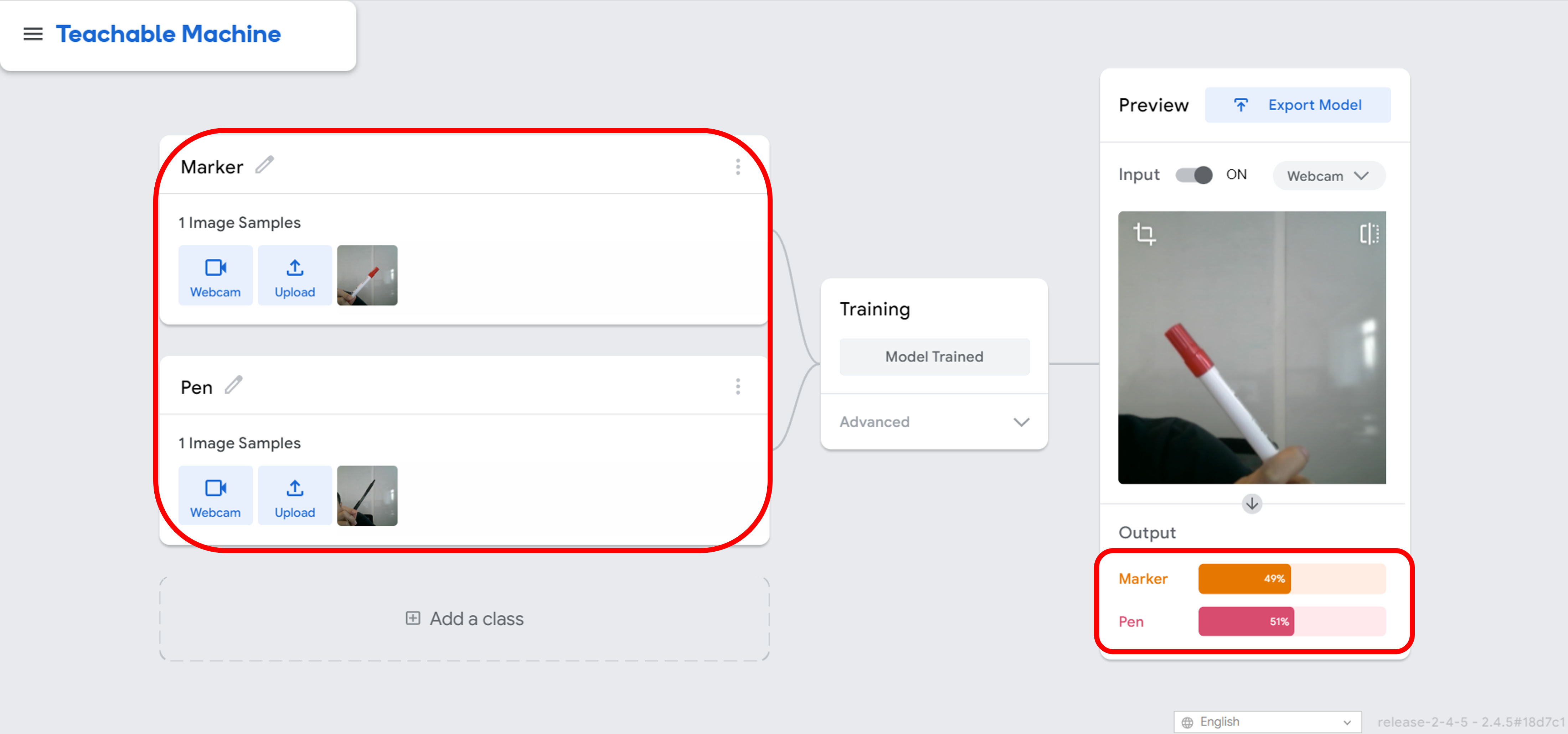This screenshot has width=1568, height=734.
Task: Record Webcam samples for Marker class
Action: pyautogui.click(x=216, y=276)
